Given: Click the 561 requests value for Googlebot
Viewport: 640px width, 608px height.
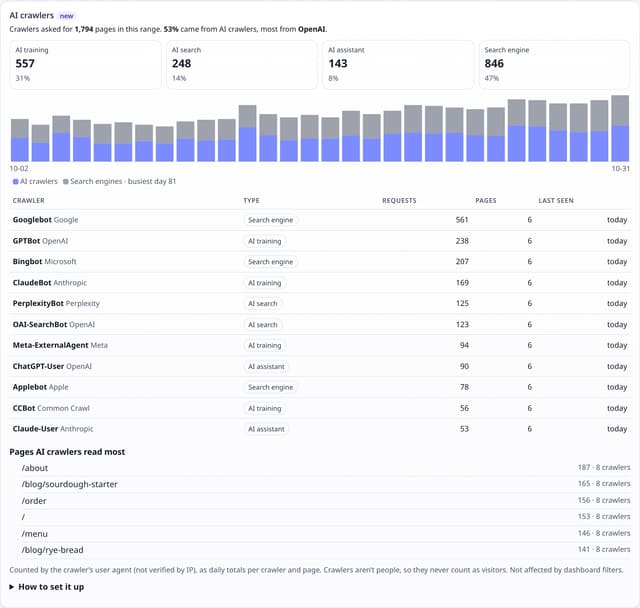Looking at the screenshot, I should (x=462, y=220).
